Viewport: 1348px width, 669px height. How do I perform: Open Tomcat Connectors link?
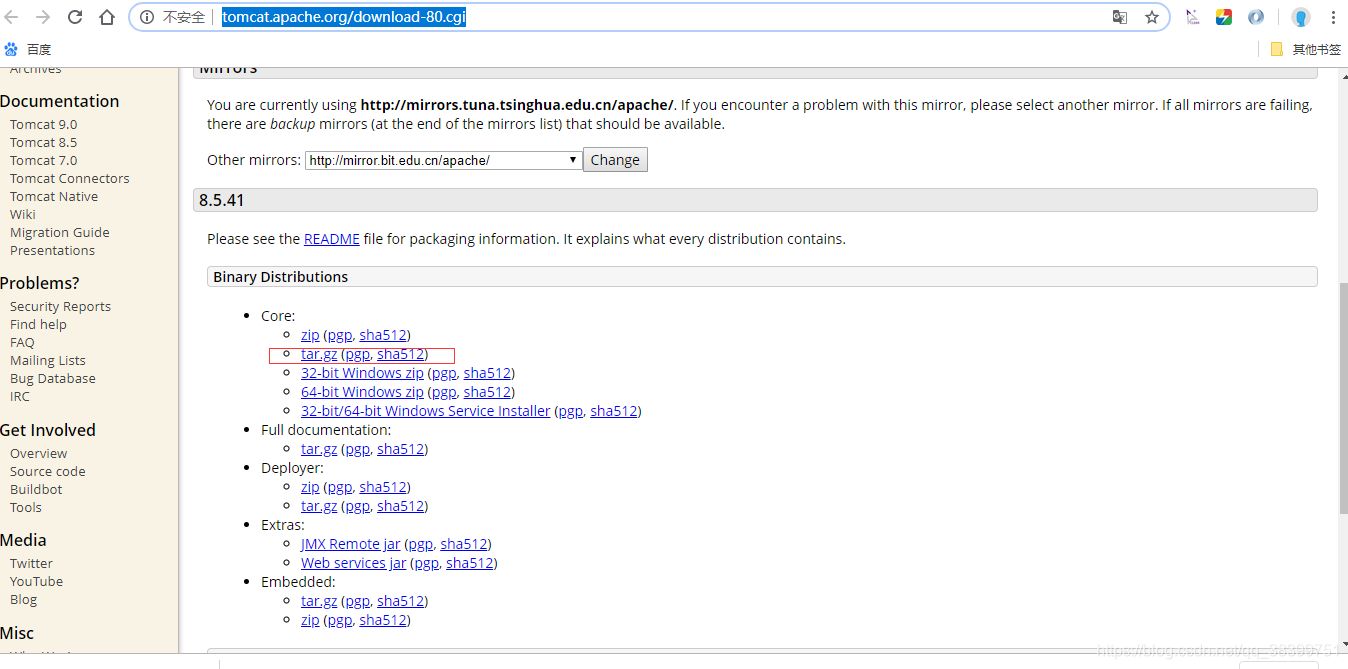[70, 178]
